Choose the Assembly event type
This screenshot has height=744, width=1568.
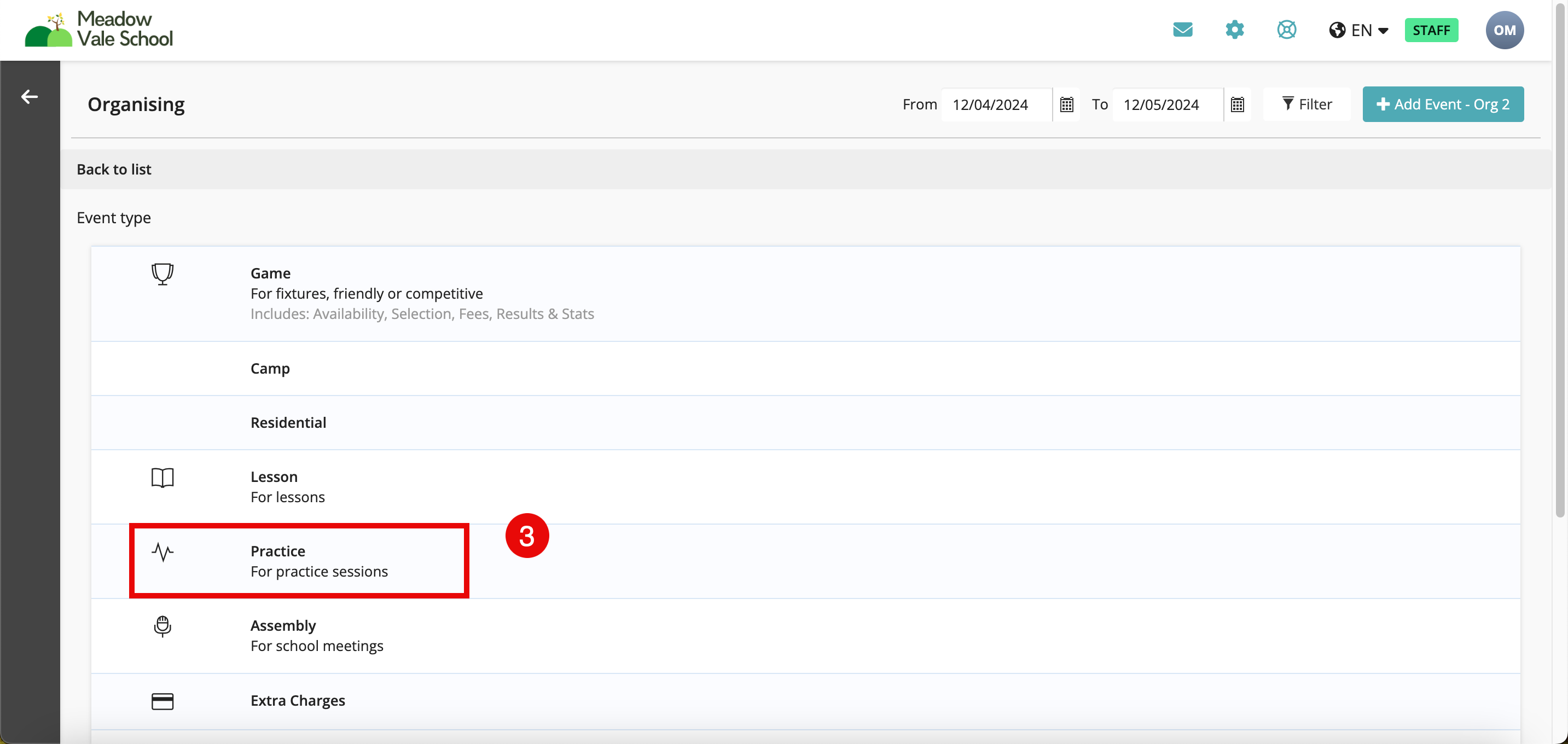pyautogui.click(x=805, y=636)
